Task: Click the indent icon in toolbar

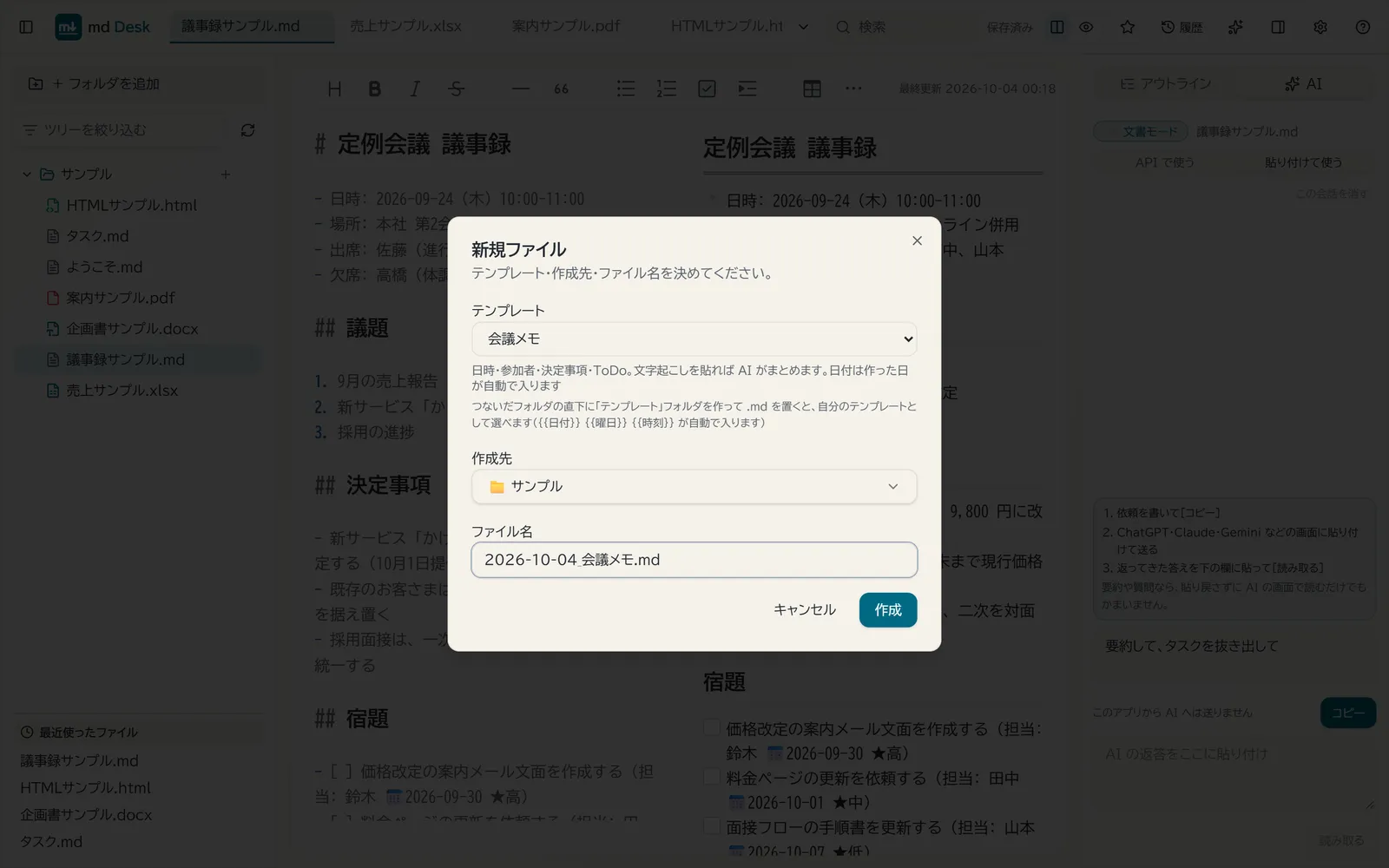Action: [747, 89]
